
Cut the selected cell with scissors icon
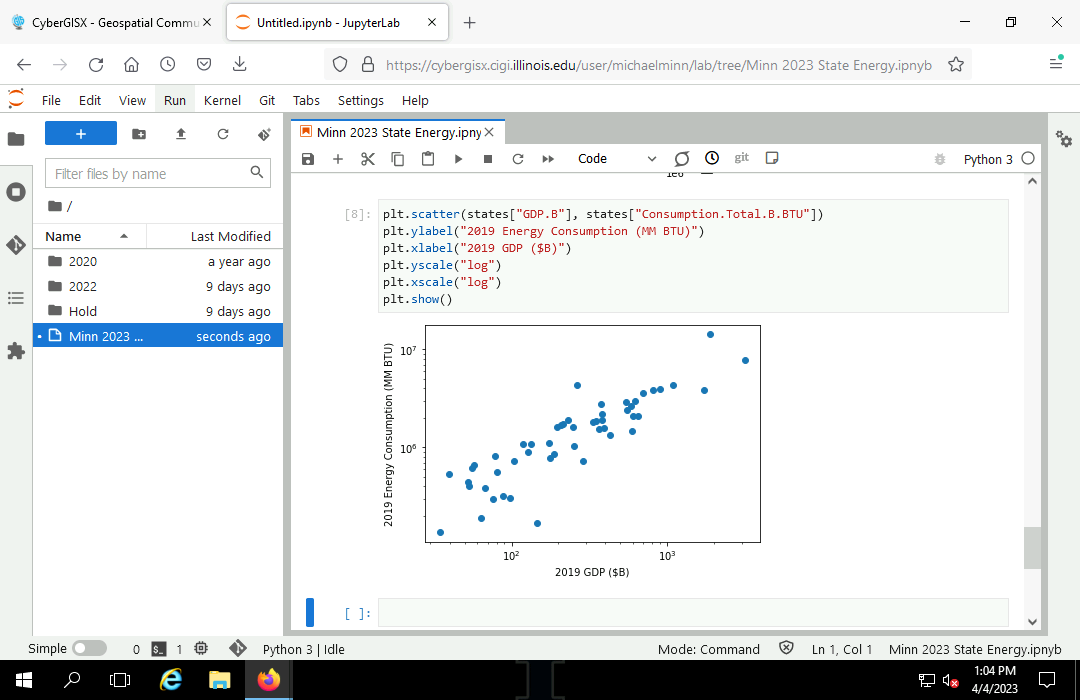pyautogui.click(x=367, y=159)
